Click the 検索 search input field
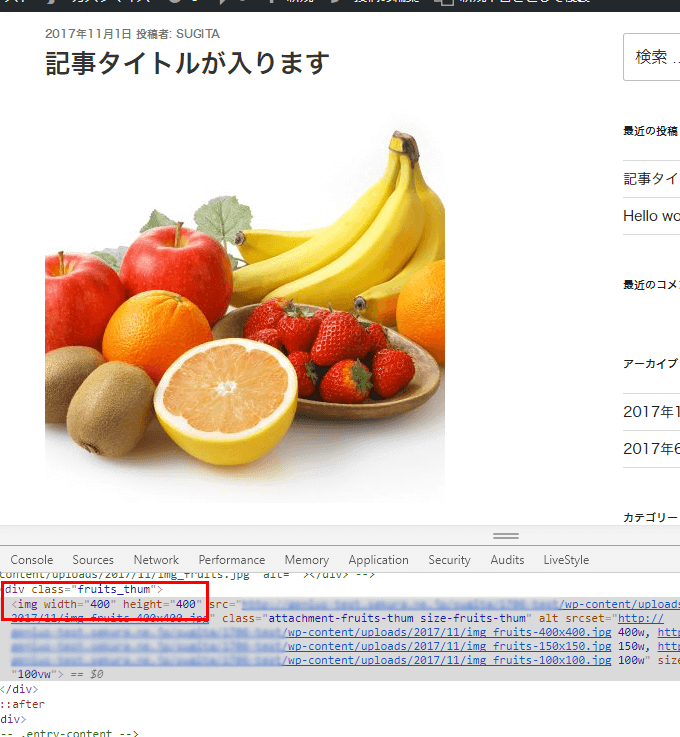This screenshot has width=680, height=737. click(x=652, y=57)
